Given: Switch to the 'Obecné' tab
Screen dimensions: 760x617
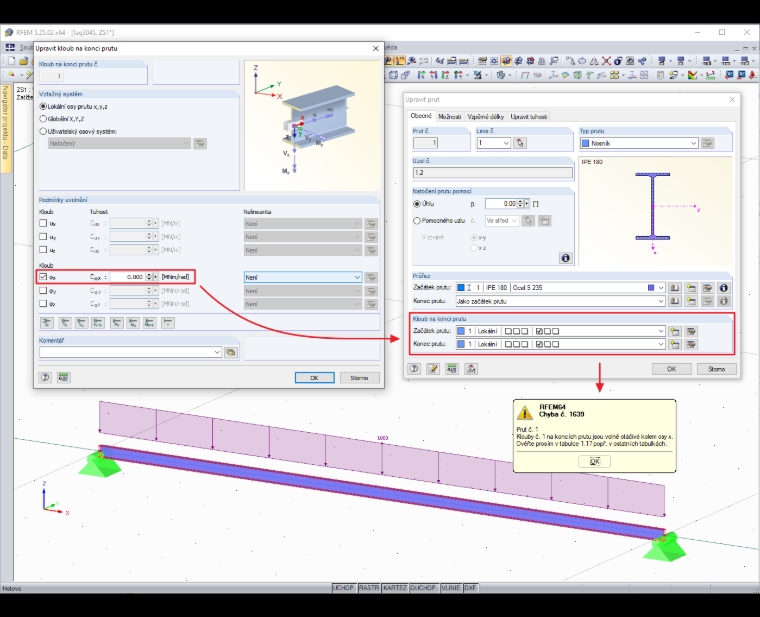Looking at the screenshot, I should coord(421,116).
